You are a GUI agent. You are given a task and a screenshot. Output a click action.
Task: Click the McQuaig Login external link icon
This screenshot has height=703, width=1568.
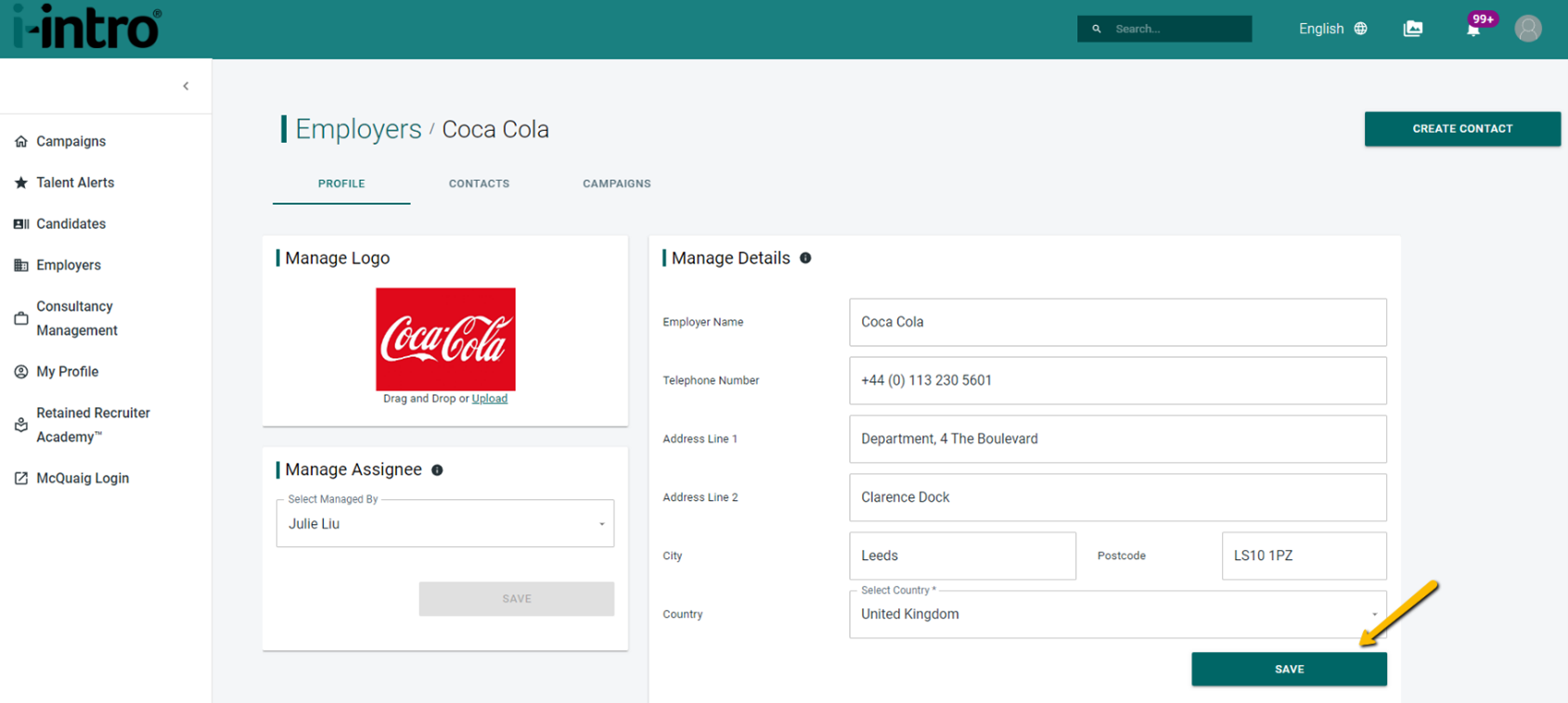21,479
